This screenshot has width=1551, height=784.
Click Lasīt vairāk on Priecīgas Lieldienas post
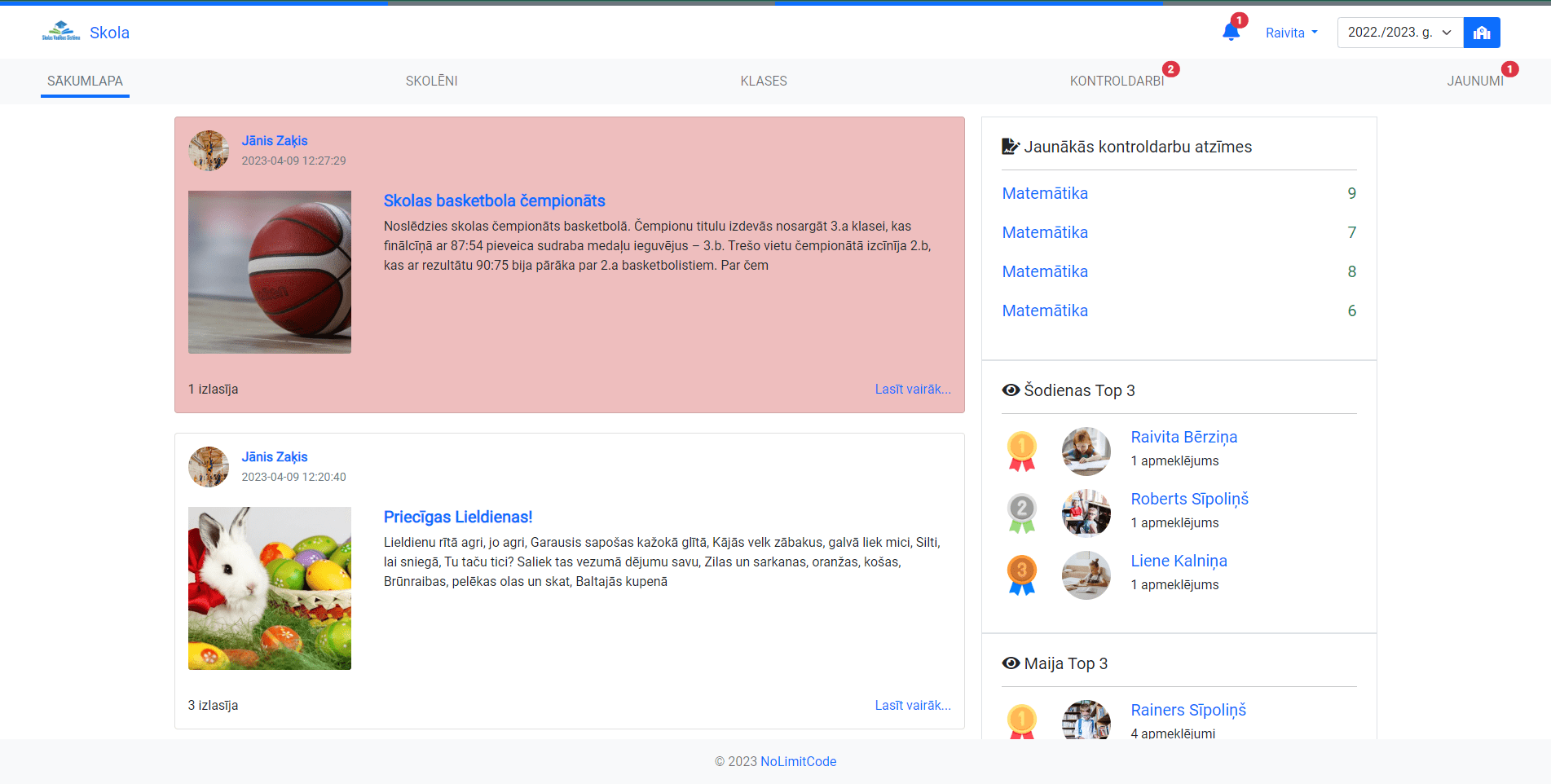click(x=912, y=705)
